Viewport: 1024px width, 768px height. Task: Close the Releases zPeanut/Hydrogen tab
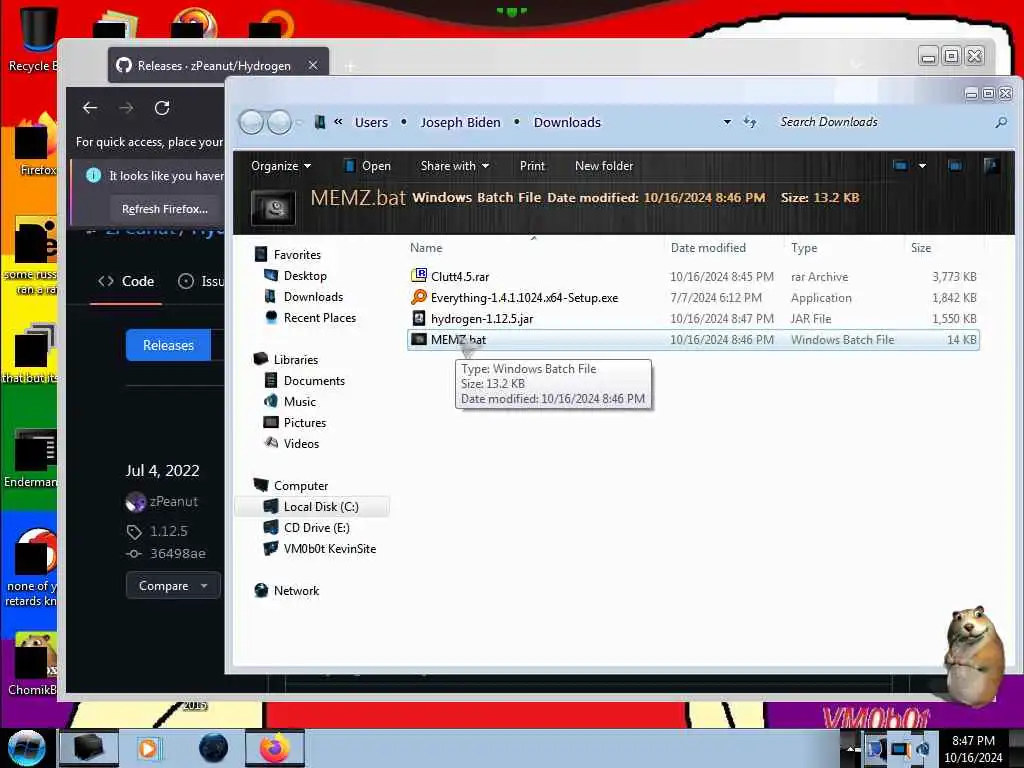pos(313,65)
